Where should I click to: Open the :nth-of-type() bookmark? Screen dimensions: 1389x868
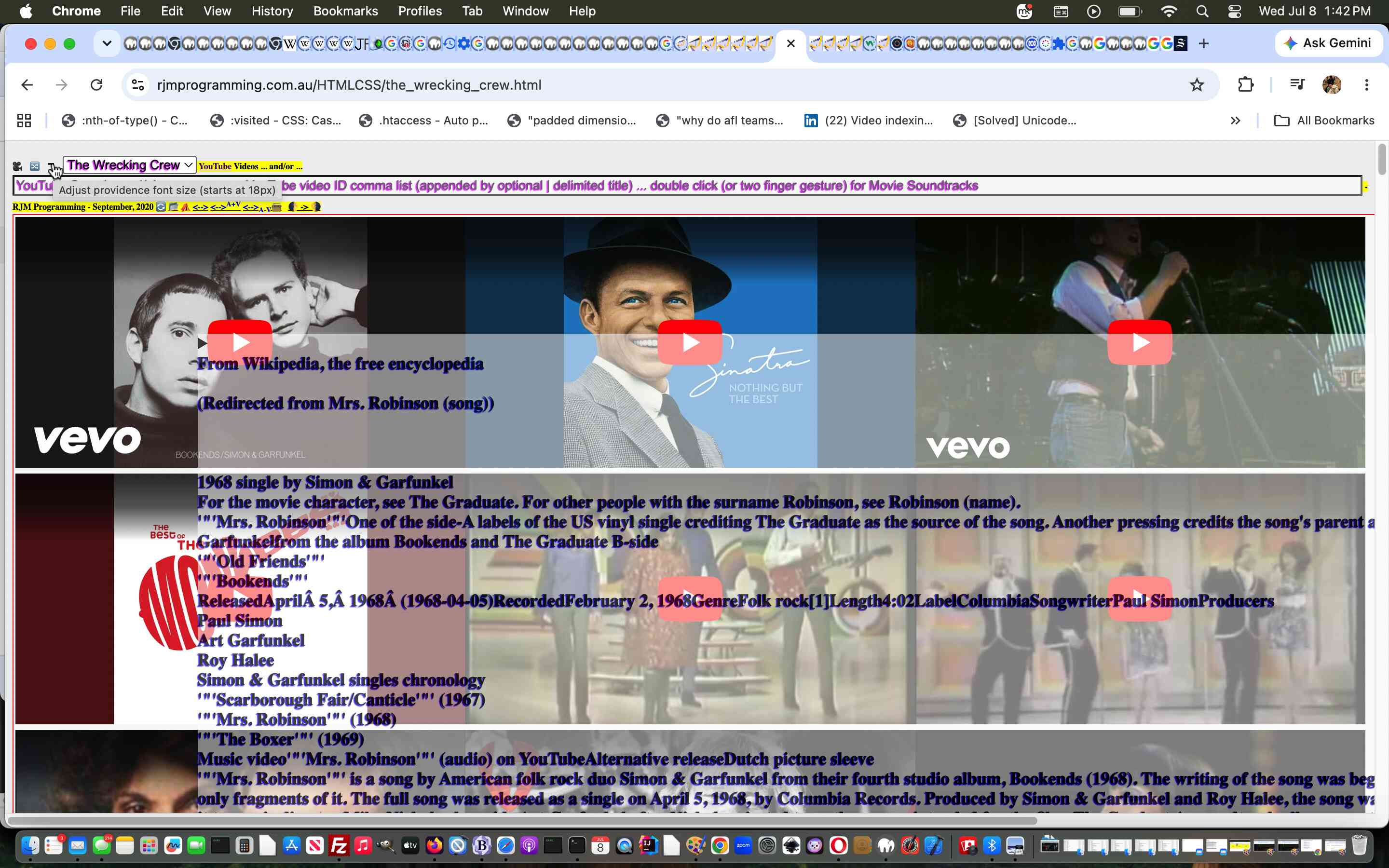(125, 121)
